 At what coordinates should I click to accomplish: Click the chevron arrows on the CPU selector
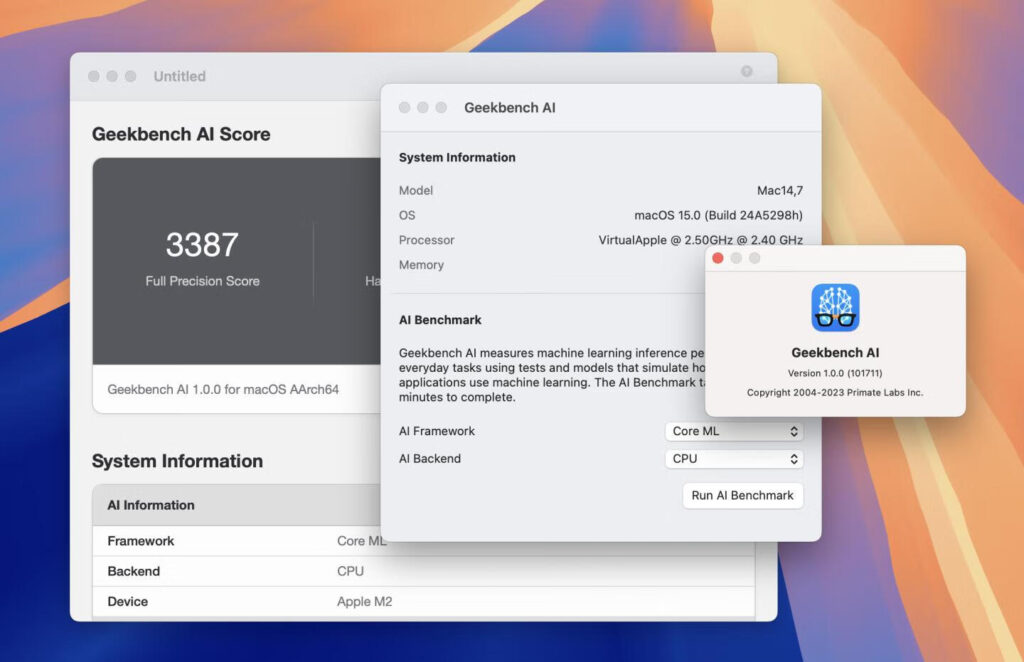click(x=795, y=459)
